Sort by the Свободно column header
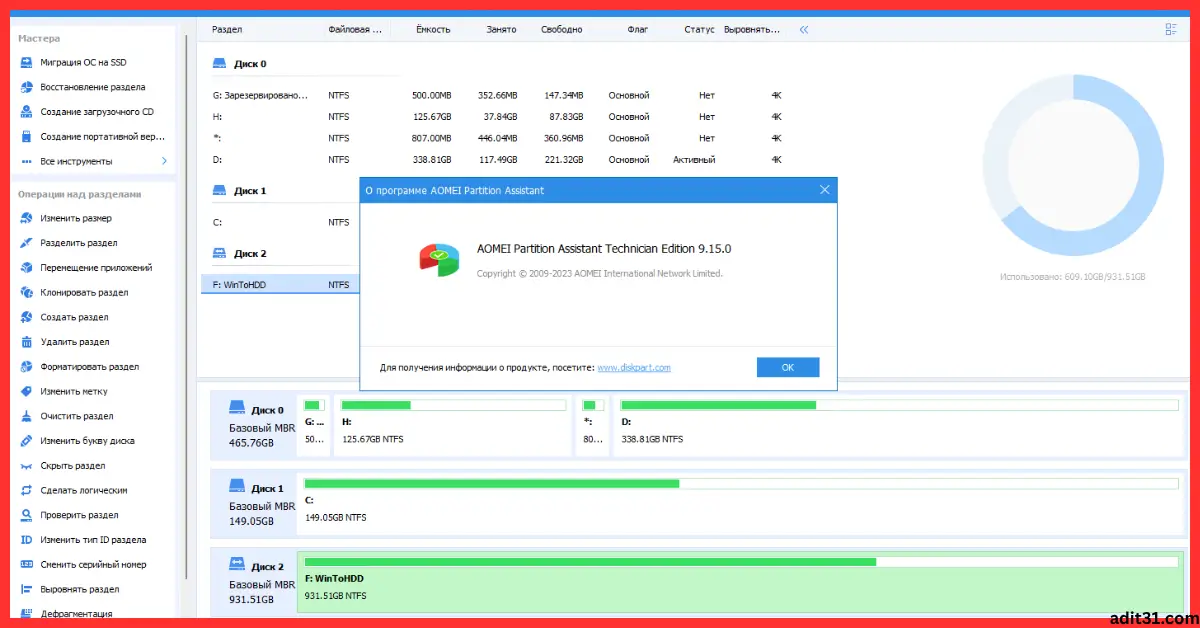This screenshot has height=628, width=1200. tap(562, 30)
